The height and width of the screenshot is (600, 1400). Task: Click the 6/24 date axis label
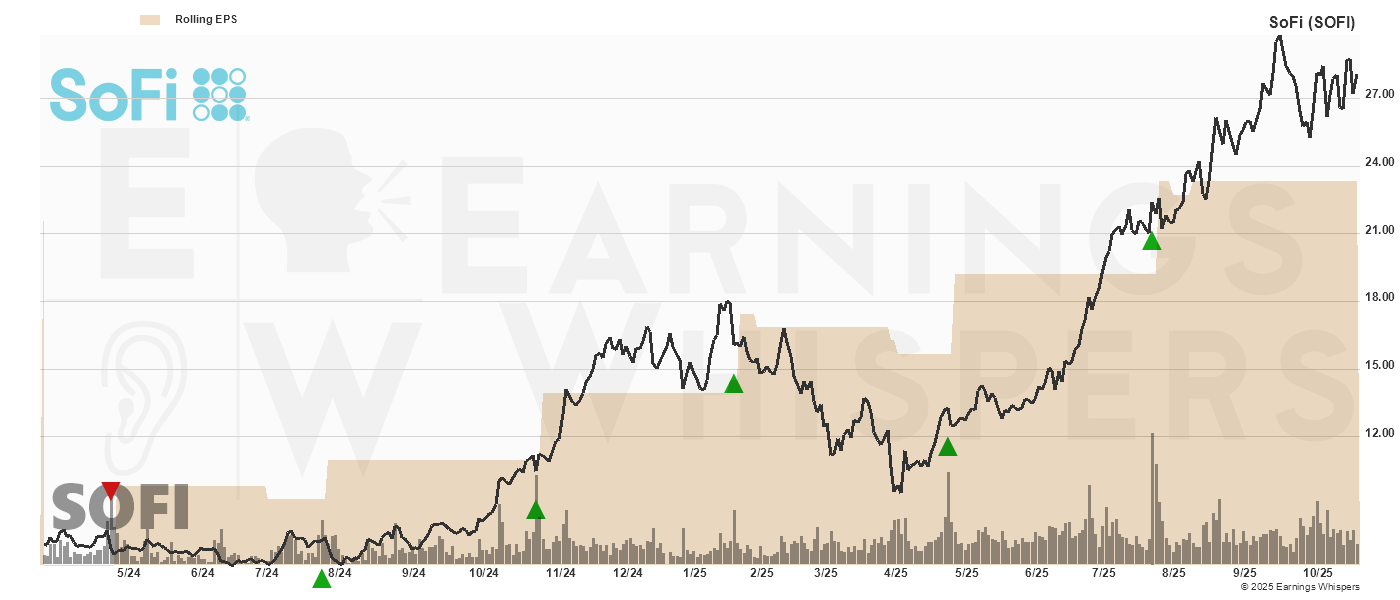click(202, 573)
